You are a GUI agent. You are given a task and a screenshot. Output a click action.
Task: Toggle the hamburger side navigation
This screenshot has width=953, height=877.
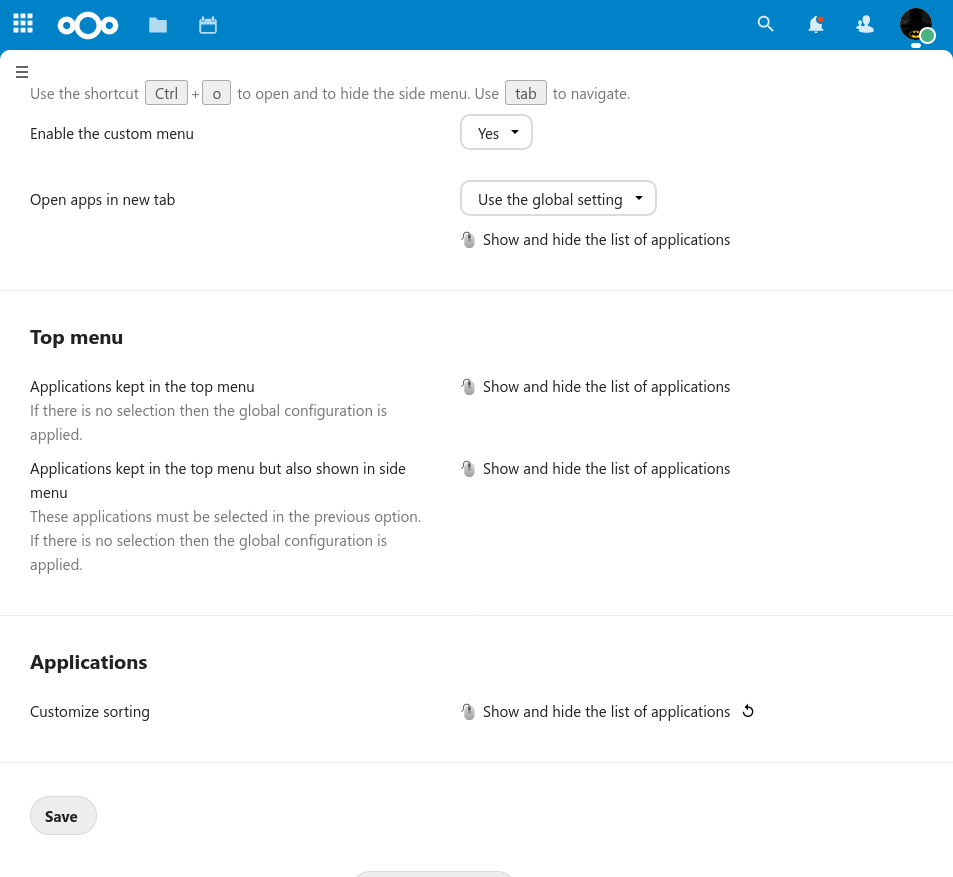(22, 72)
